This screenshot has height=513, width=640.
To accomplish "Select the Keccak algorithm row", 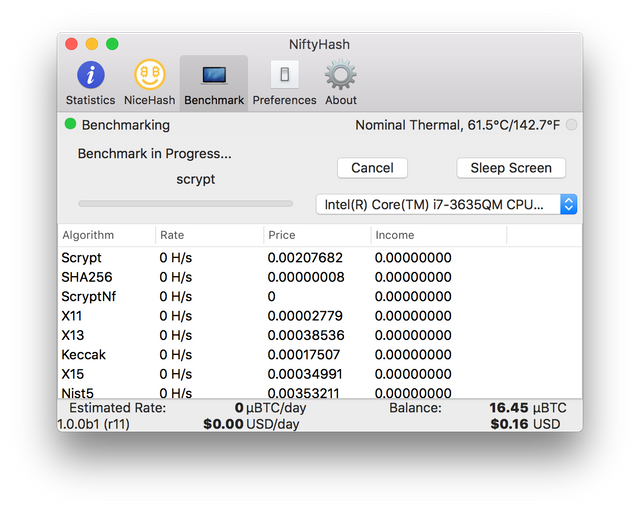I will coord(320,355).
